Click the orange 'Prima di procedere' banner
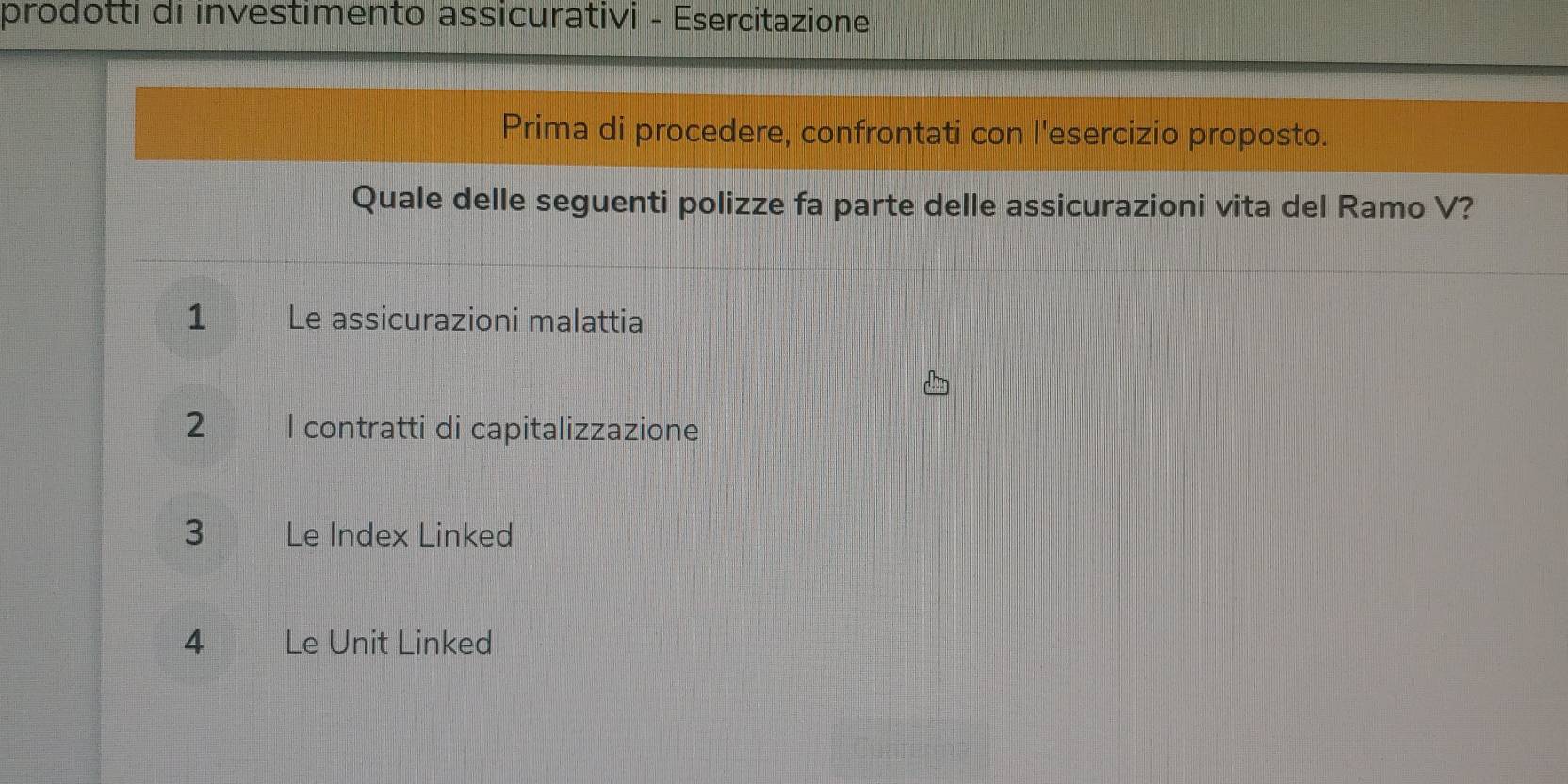The image size is (1568, 784). (851, 130)
